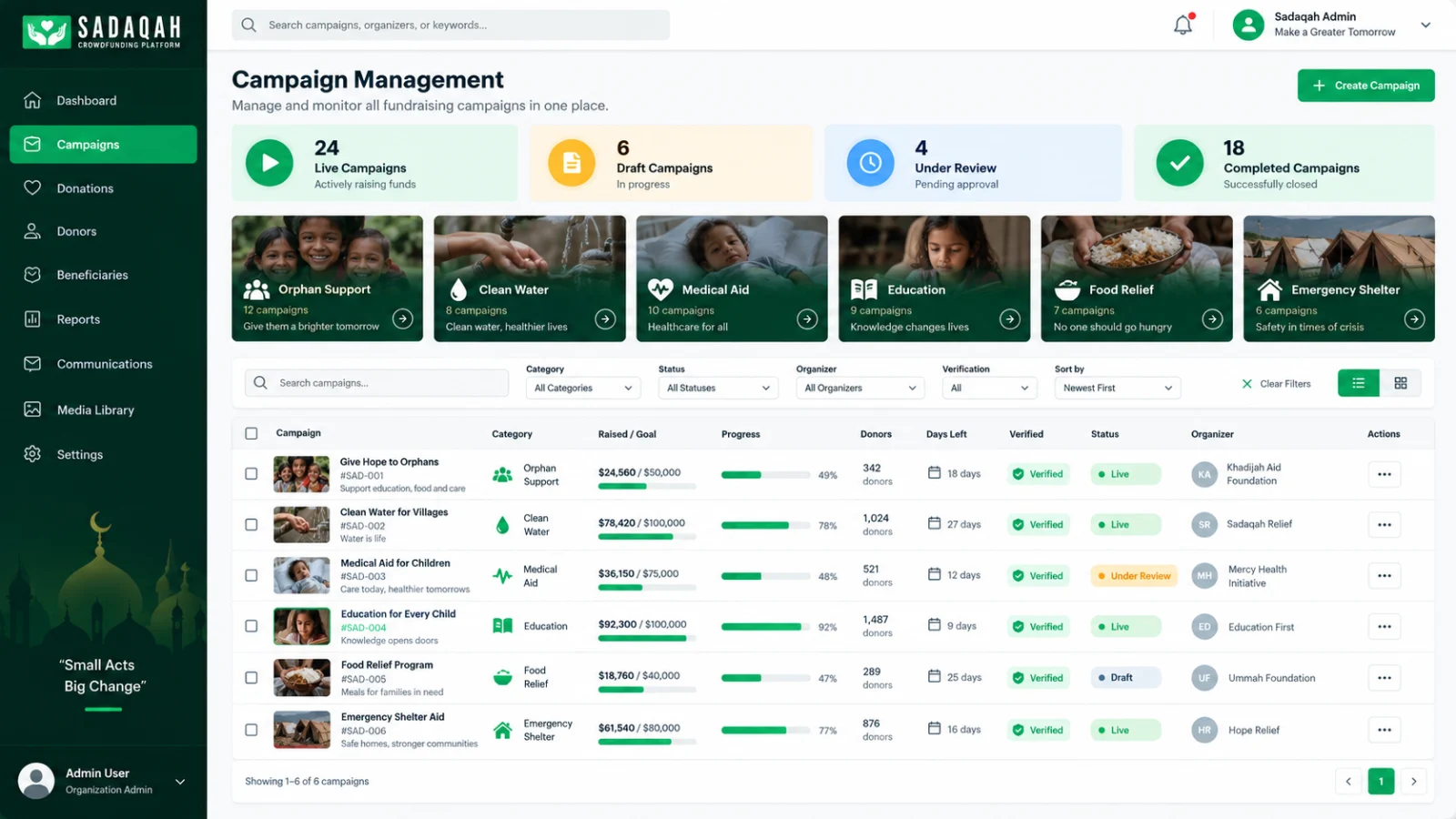Select the Emergency Shelter Aid checkbox
Screen dimensions: 1456x819
[251, 730]
